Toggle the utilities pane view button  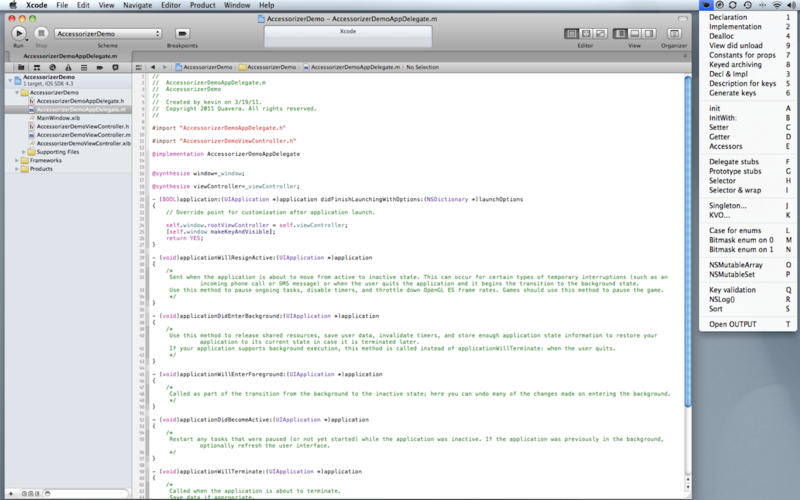coord(649,33)
